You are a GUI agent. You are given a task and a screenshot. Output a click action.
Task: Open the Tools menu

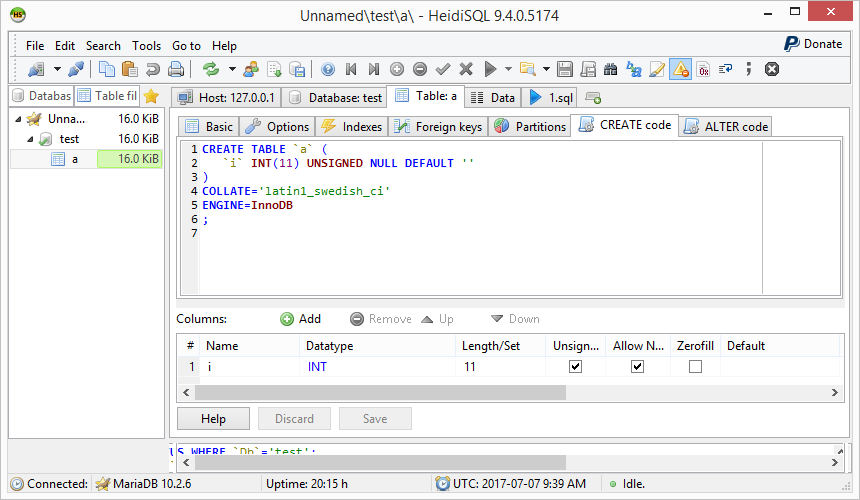tap(146, 45)
